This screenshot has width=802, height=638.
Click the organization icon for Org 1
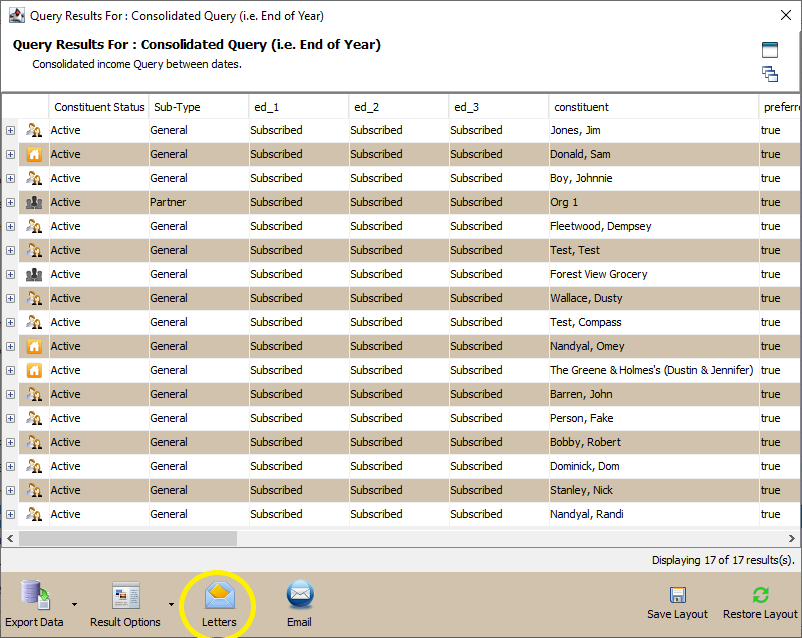tap(34, 203)
